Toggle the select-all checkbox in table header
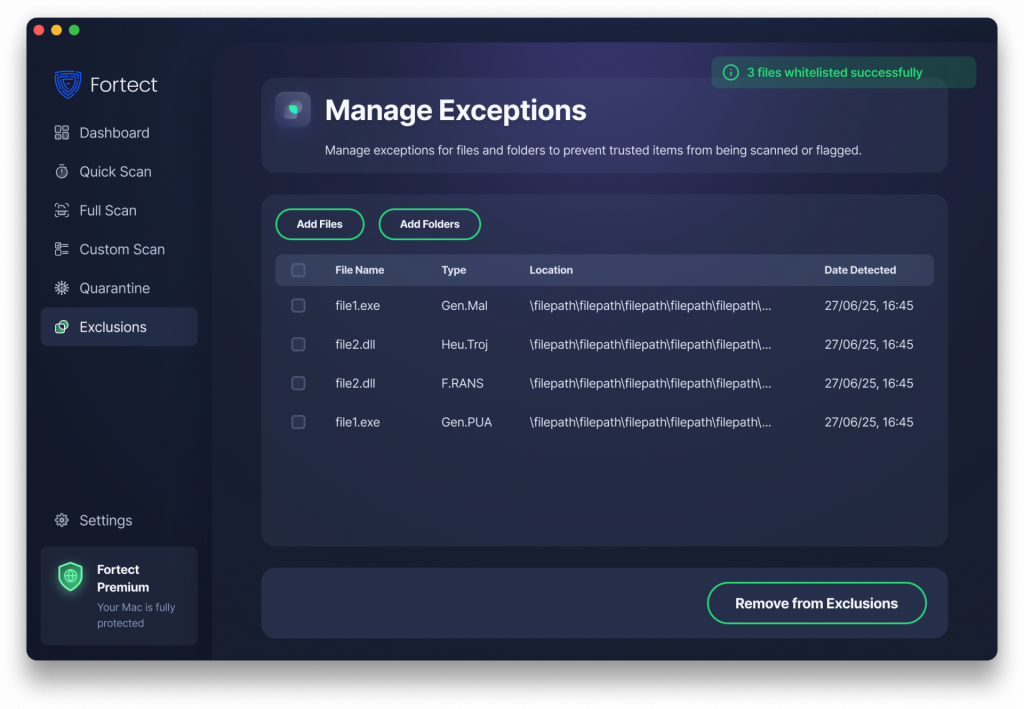The image size is (1024, 709). pos(298,270)
